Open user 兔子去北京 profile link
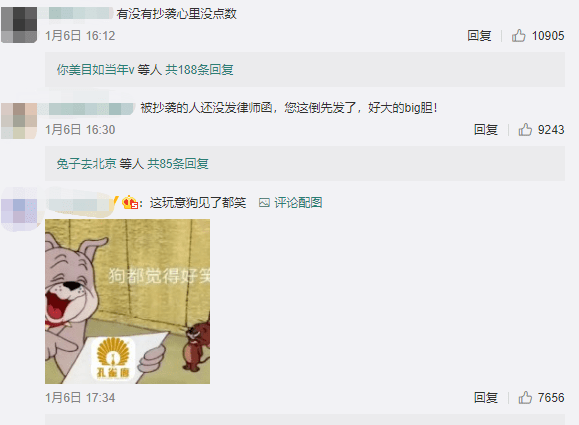Viewport: 579px width, 425px height. 86,163
